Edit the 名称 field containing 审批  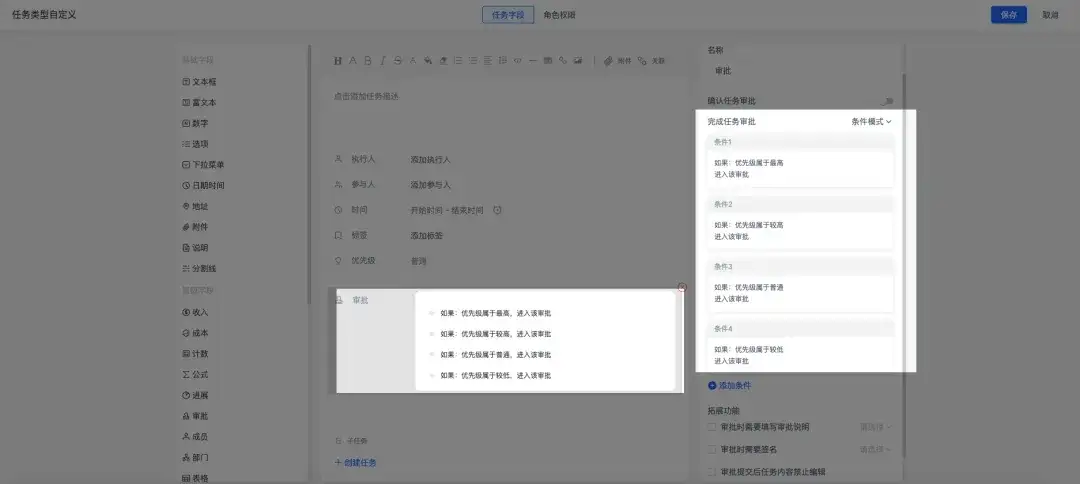[800, 71]
